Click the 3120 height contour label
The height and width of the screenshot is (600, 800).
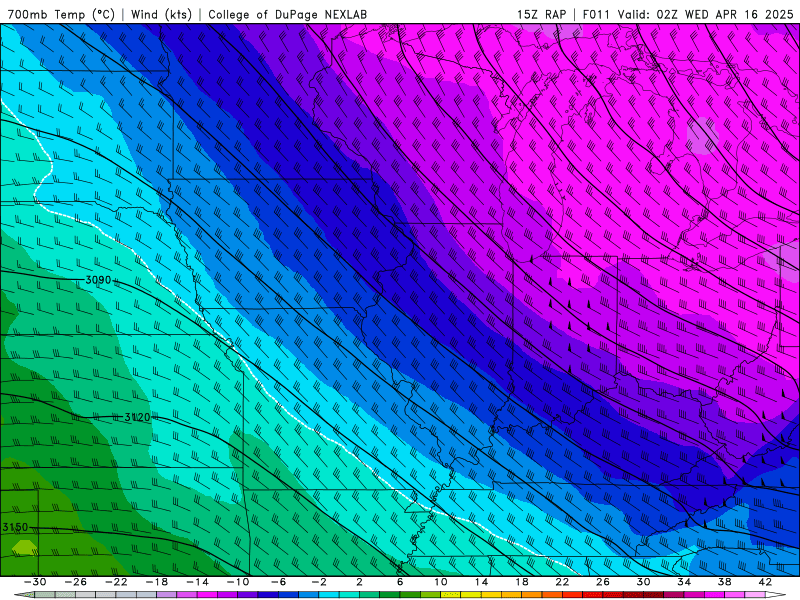click(138, 417)
